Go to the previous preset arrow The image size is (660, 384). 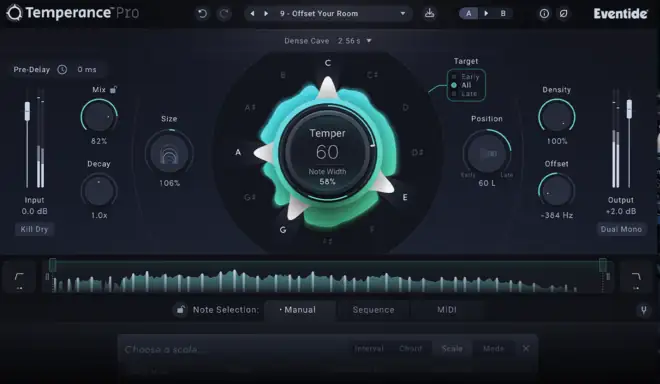252,13
